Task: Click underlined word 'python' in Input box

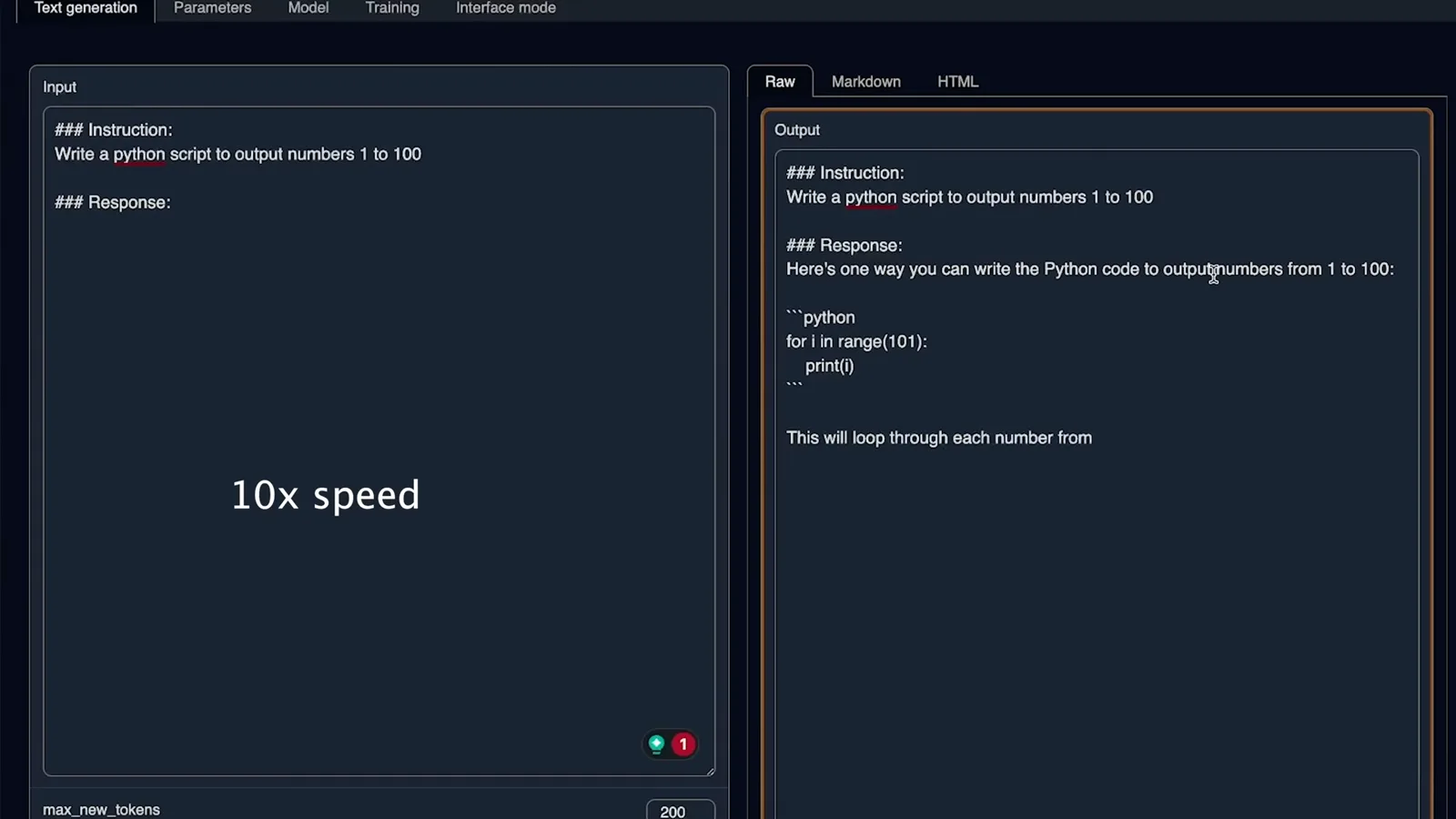Action: (139, 155)
